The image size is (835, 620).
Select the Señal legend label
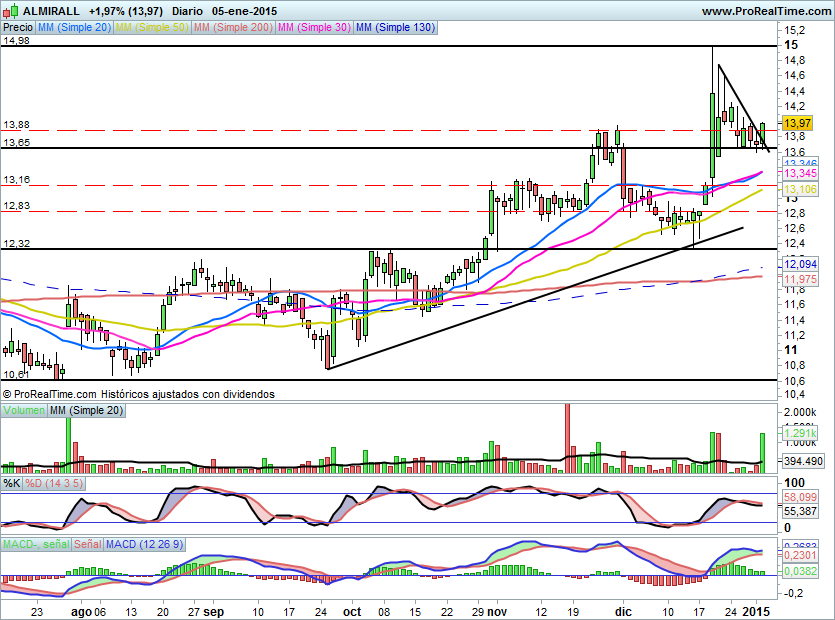click(x=87, y=544)
